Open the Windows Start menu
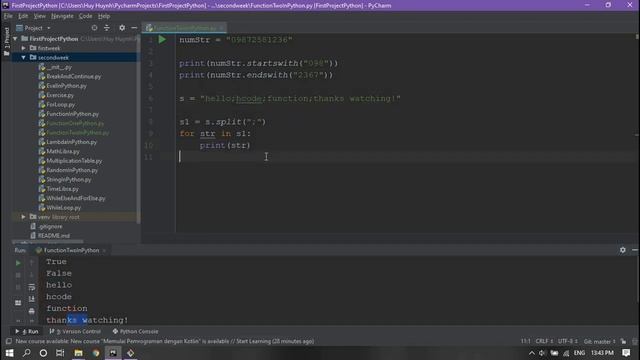The image size is (640, 360). [x=9, y=353]
